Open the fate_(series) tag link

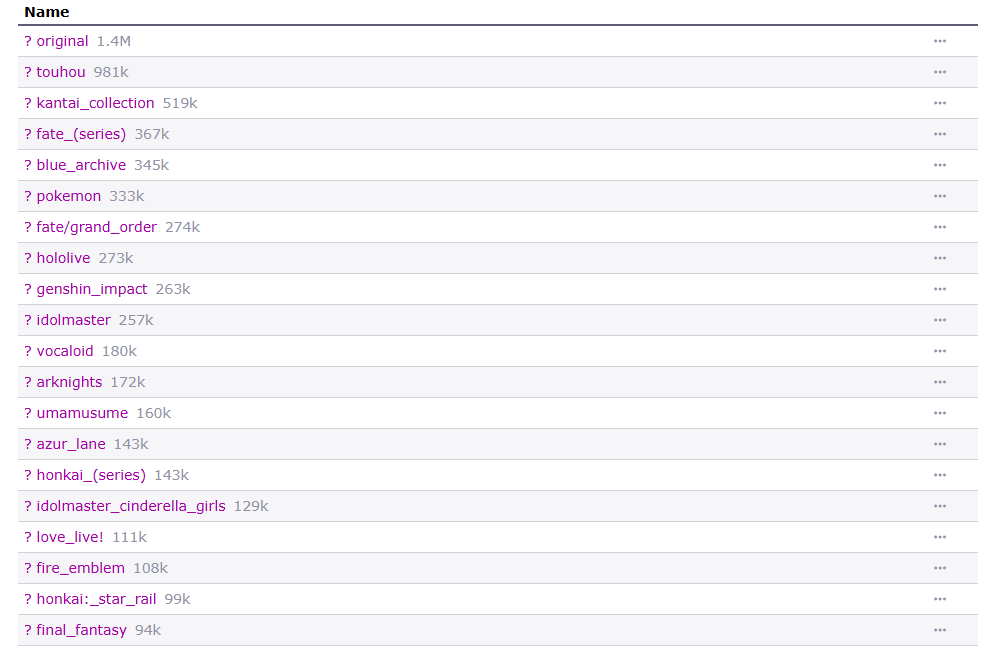click(x=81, y=134)
